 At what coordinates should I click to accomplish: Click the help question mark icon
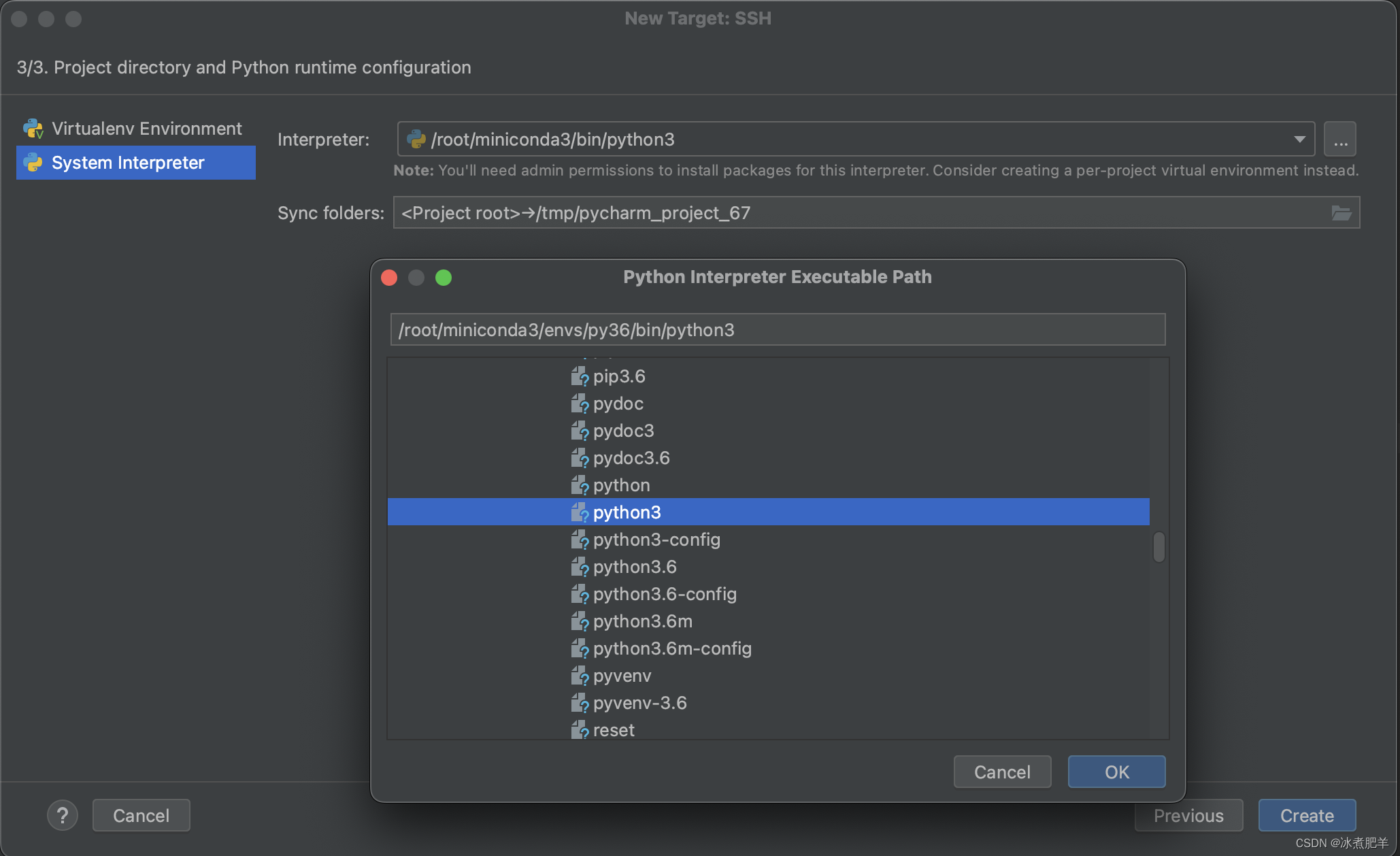pyautogui.click(x=62, y=814)
